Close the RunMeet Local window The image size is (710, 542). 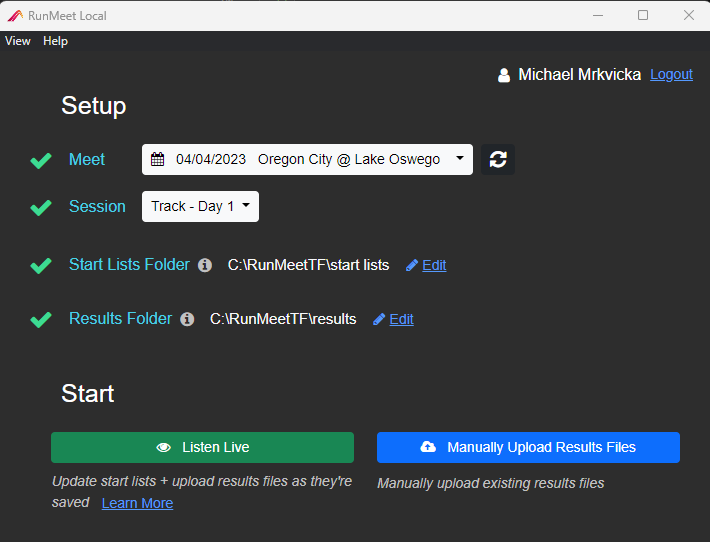[689, 15]
